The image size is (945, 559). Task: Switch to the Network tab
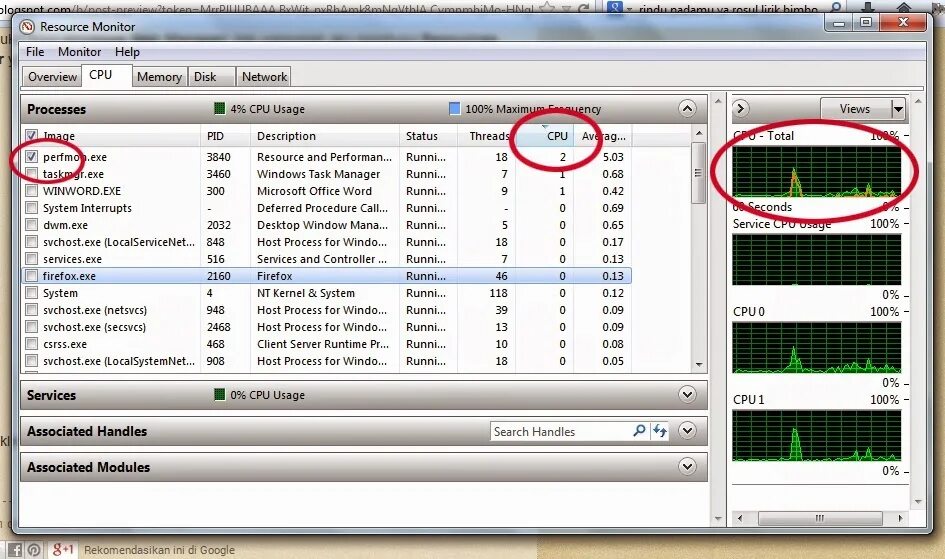[264, 77]
